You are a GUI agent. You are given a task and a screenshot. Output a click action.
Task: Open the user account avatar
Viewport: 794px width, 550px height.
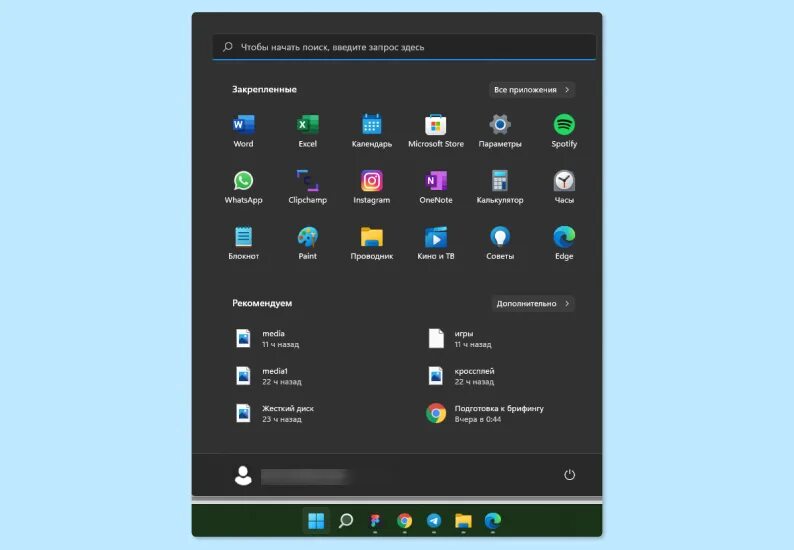click(243, 476)
